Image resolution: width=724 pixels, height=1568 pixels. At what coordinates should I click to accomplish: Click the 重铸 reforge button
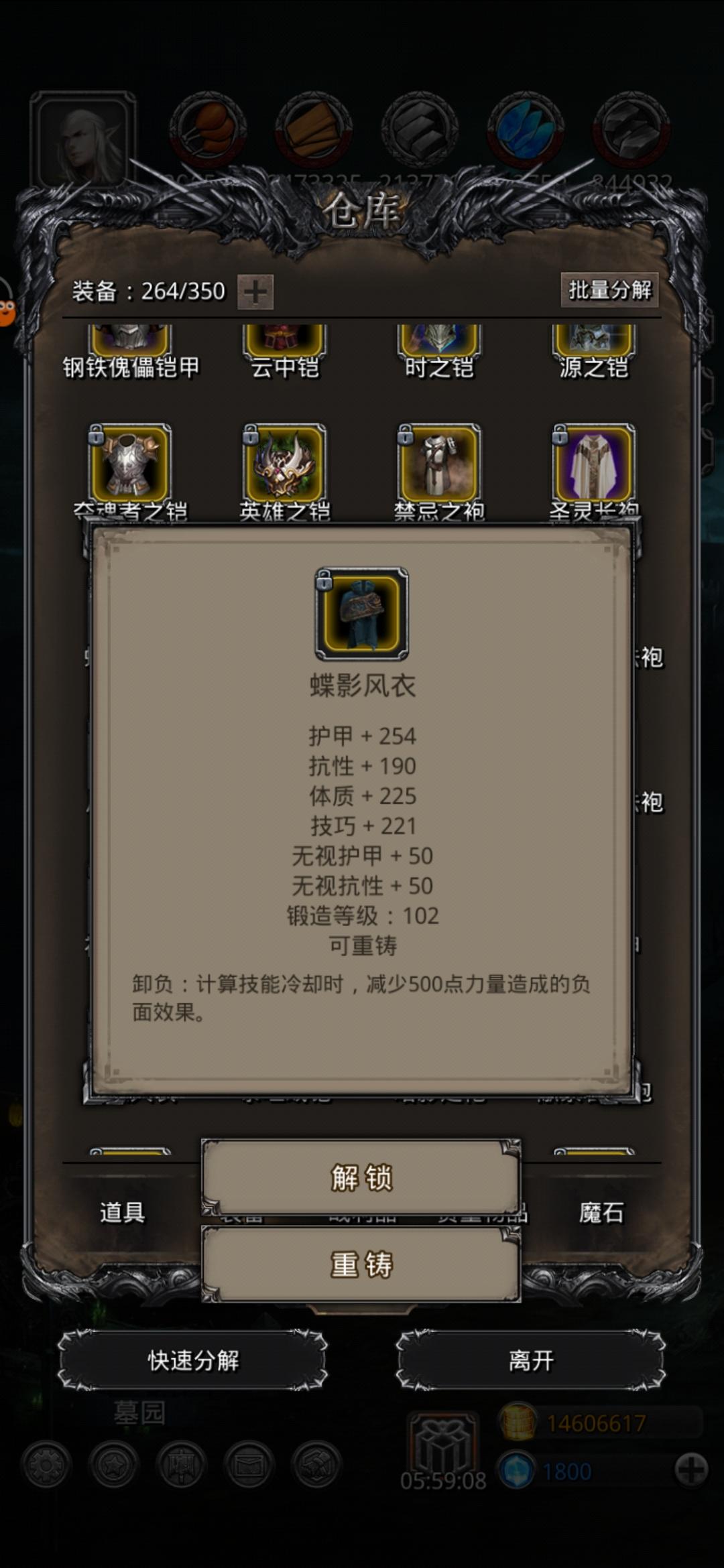pyautogui.click(x=361, y=1264)
